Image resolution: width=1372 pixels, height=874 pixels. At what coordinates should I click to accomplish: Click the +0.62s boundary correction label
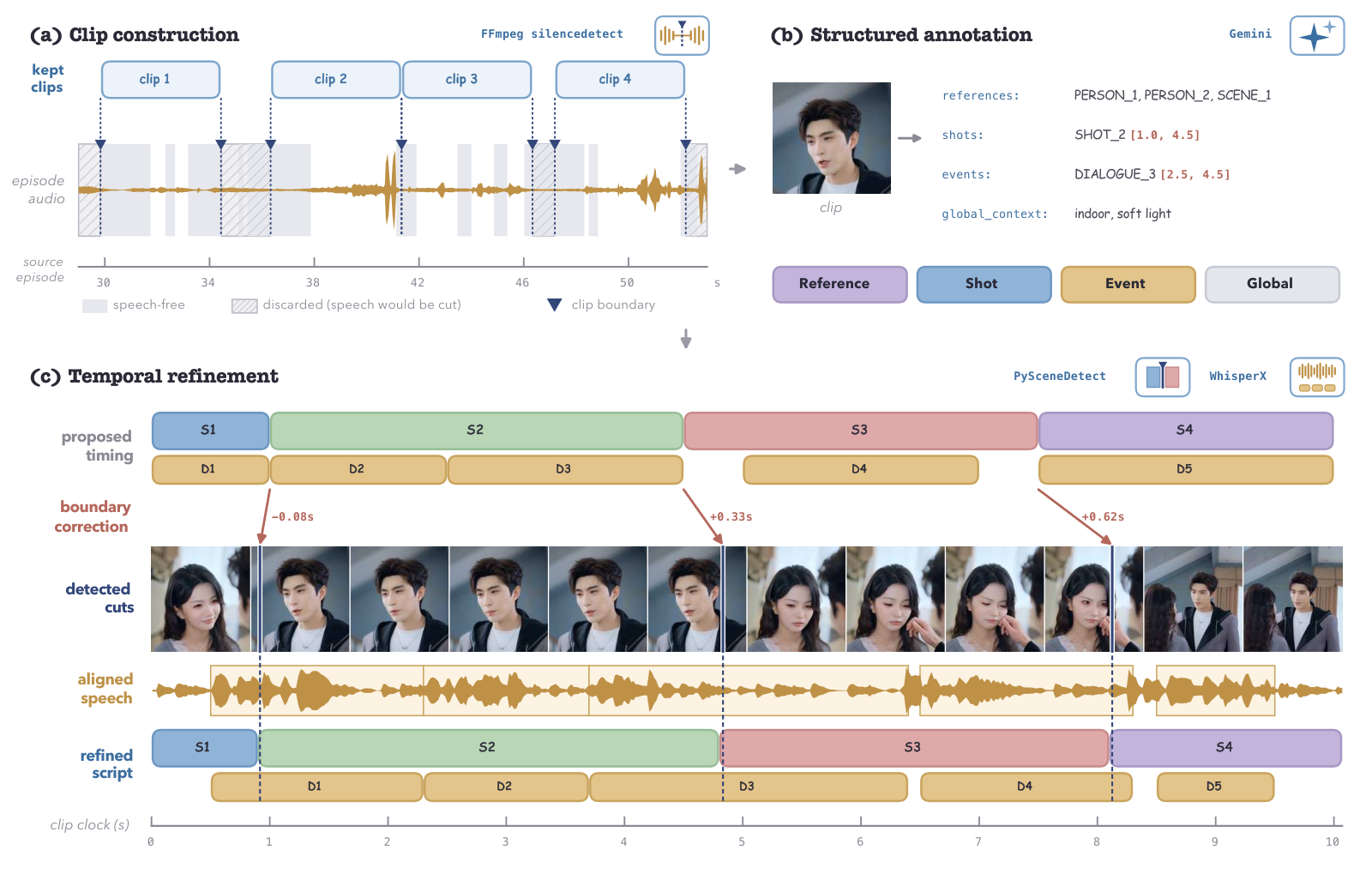[1104, 517]
